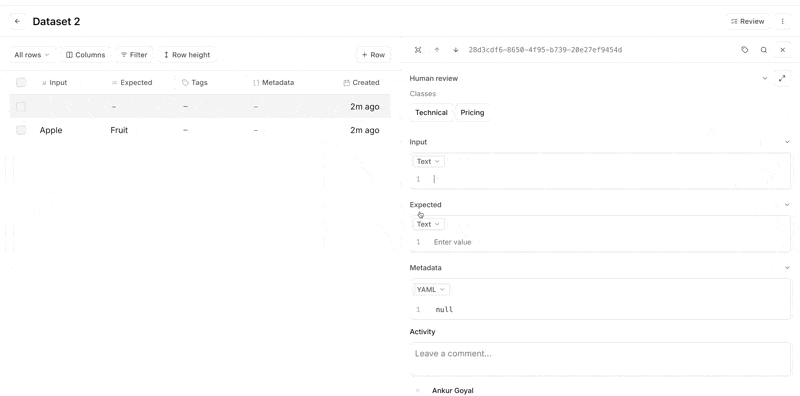Screen dimensions: 800x396
Task: Open the three-dot more options menu
Action: (783, 21)
